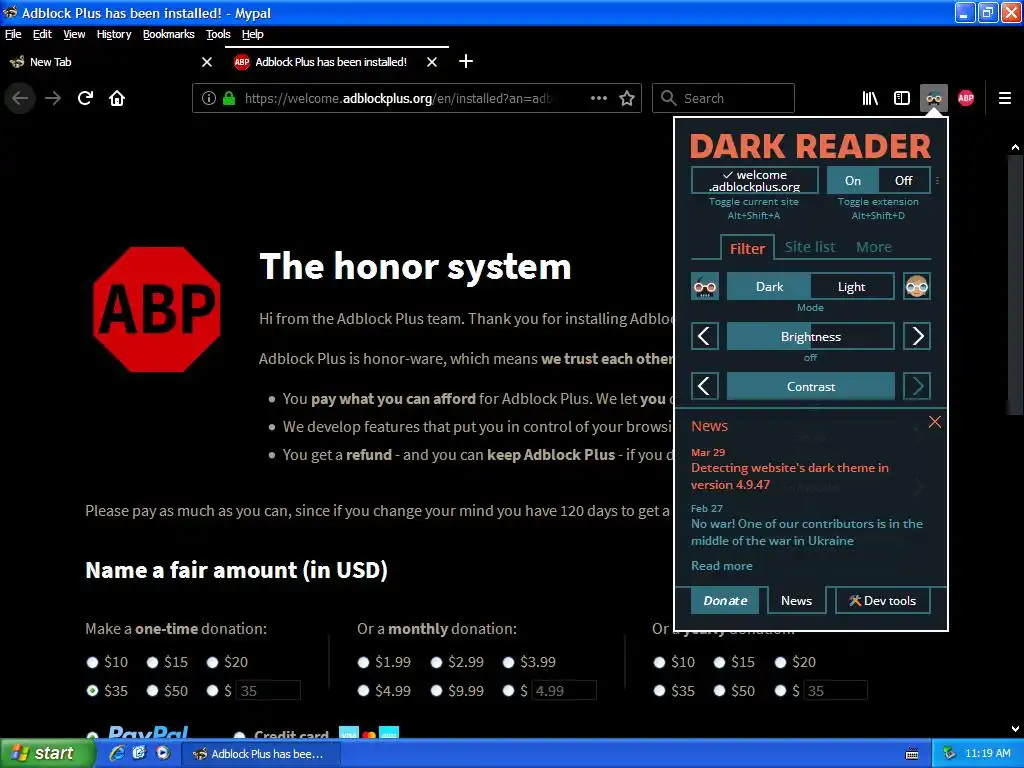The image size is (1024, 768).
Task: Open the Edit menu
Action: (42, 34)
